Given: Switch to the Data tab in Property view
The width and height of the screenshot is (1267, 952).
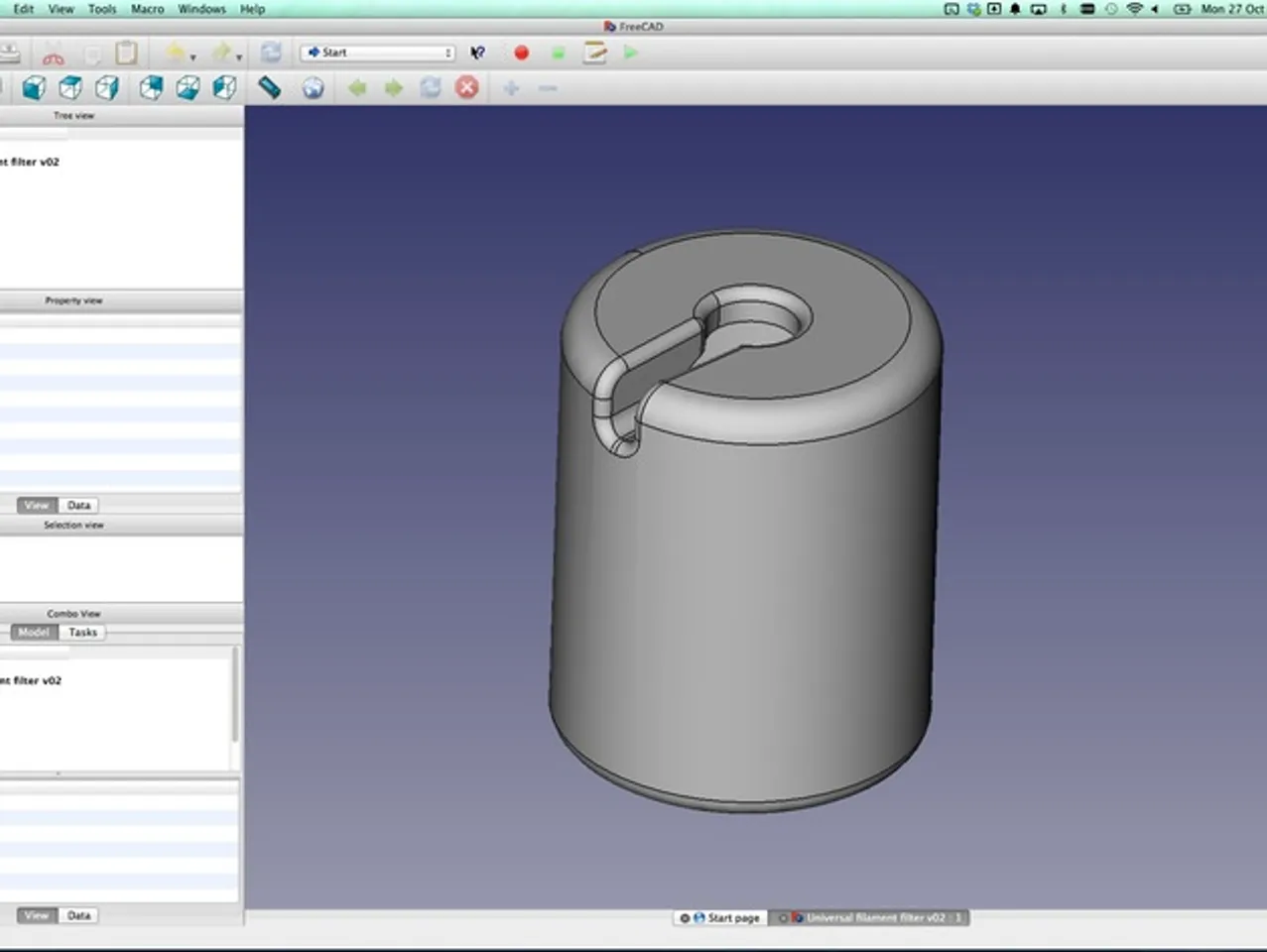Looking at the screenshot, I should tap(78, 505).
